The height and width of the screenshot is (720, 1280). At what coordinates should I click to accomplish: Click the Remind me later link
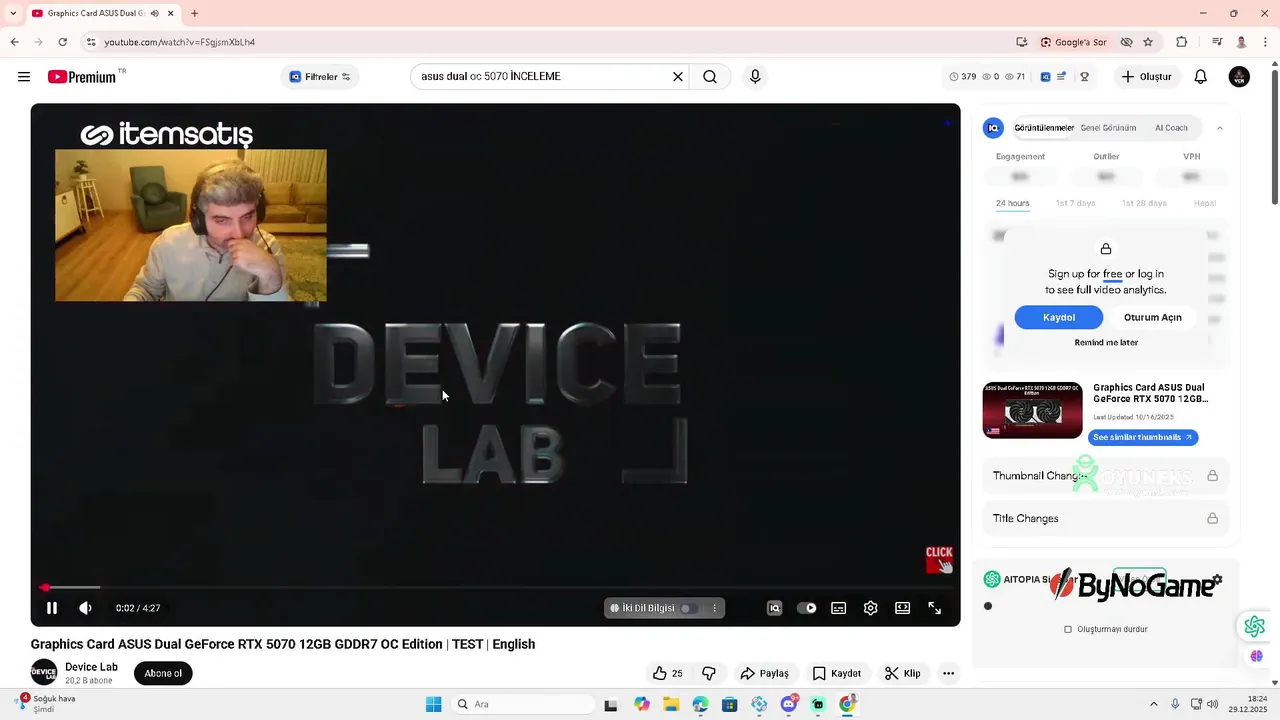click(x=1106, y=342)
